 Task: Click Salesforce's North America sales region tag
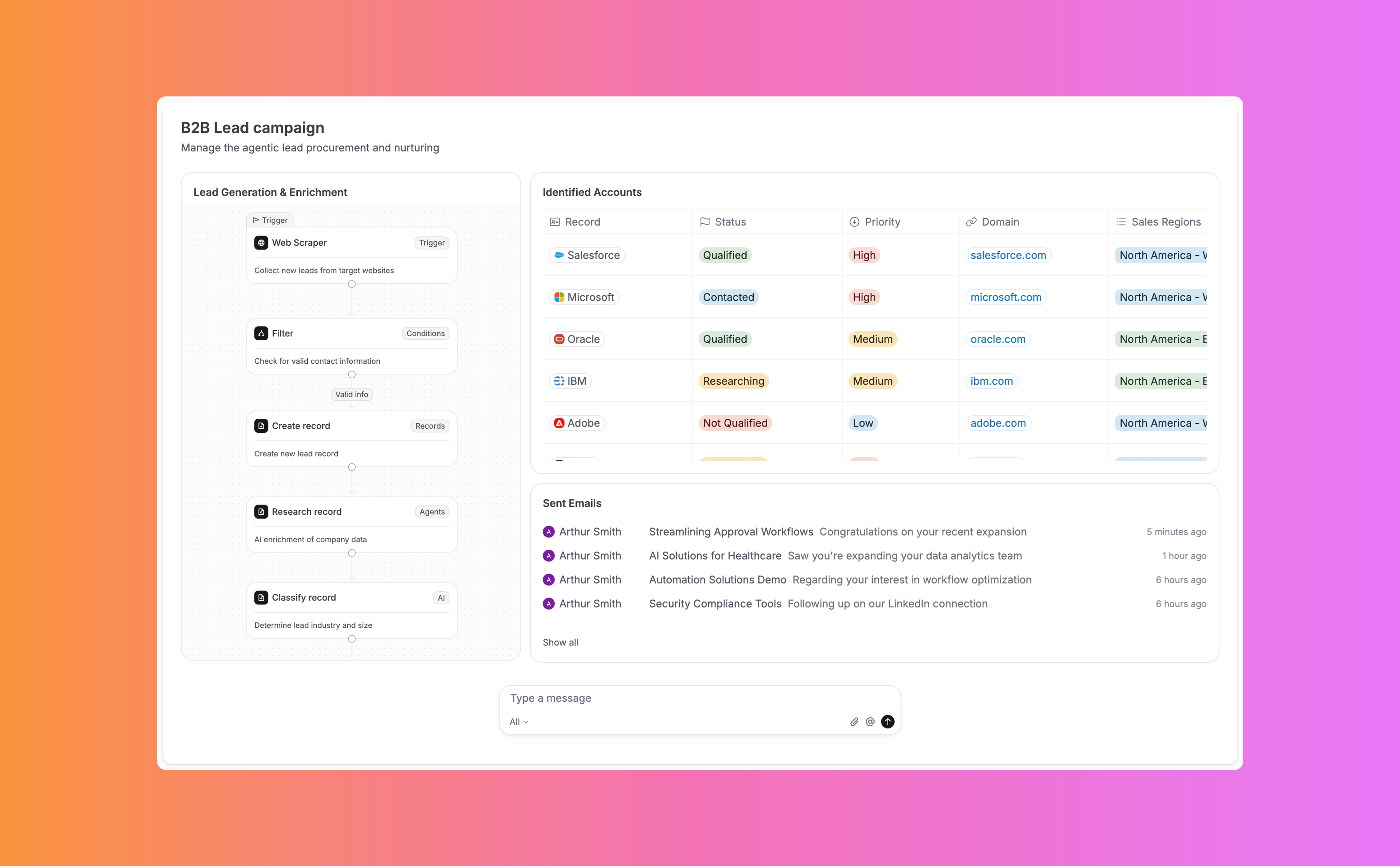coord(1161,255)
